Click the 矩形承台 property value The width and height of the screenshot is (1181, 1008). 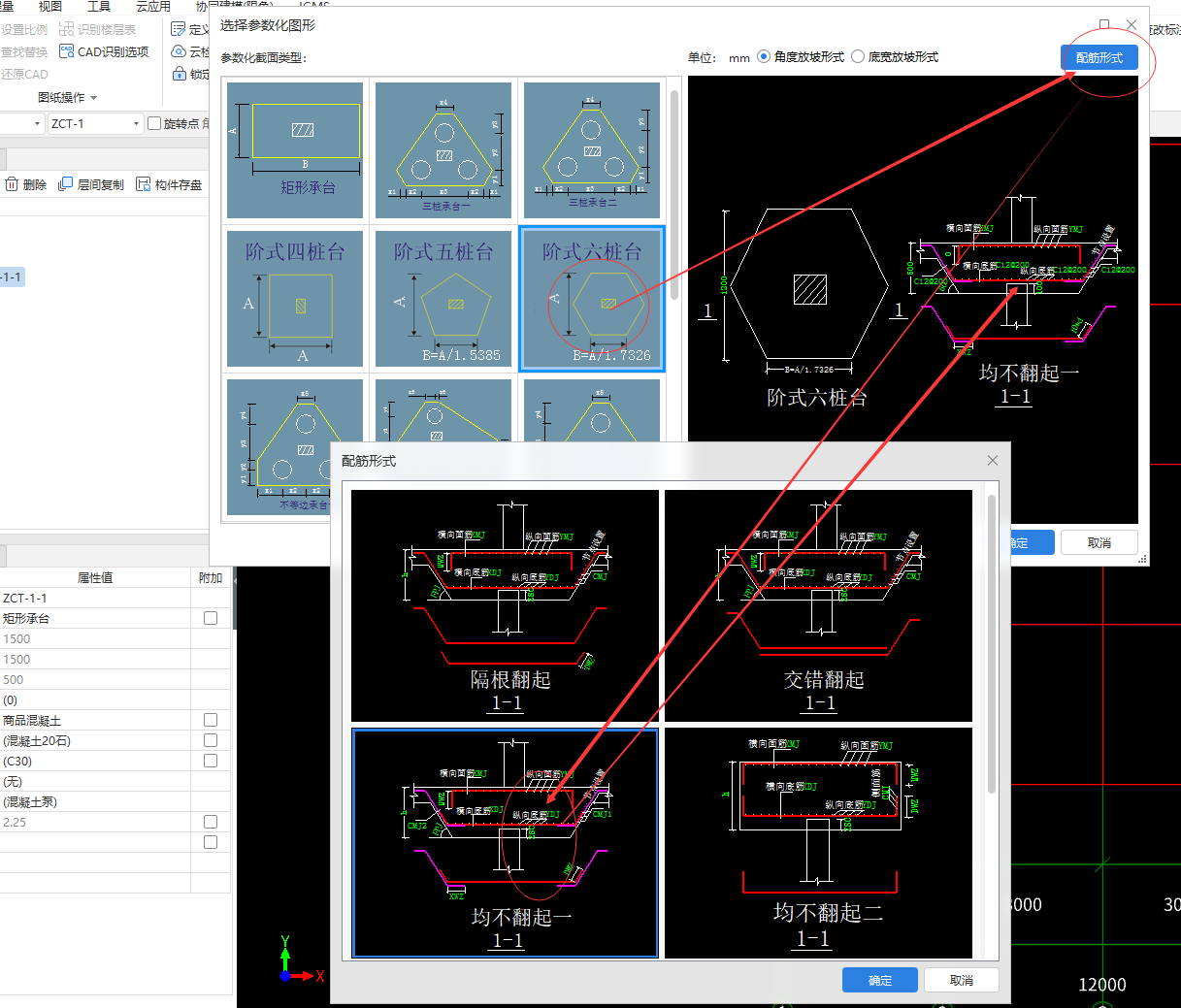(95, 618)
